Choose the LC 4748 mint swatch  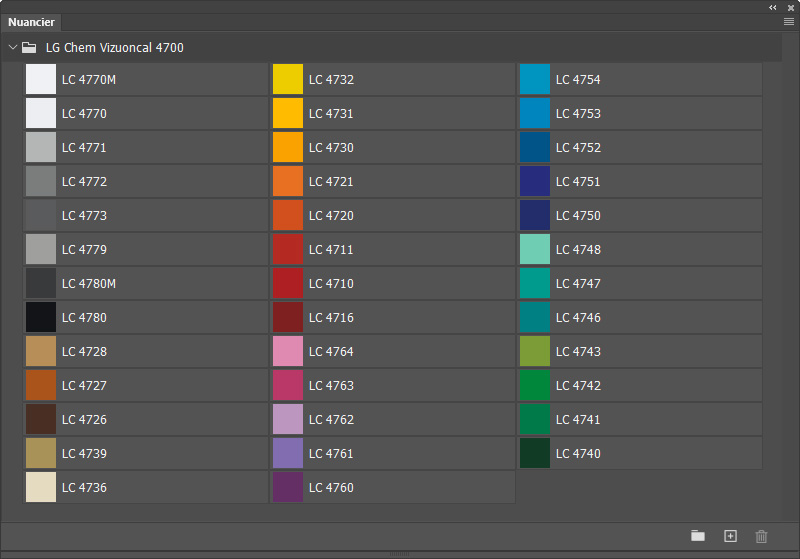point(535,249)
